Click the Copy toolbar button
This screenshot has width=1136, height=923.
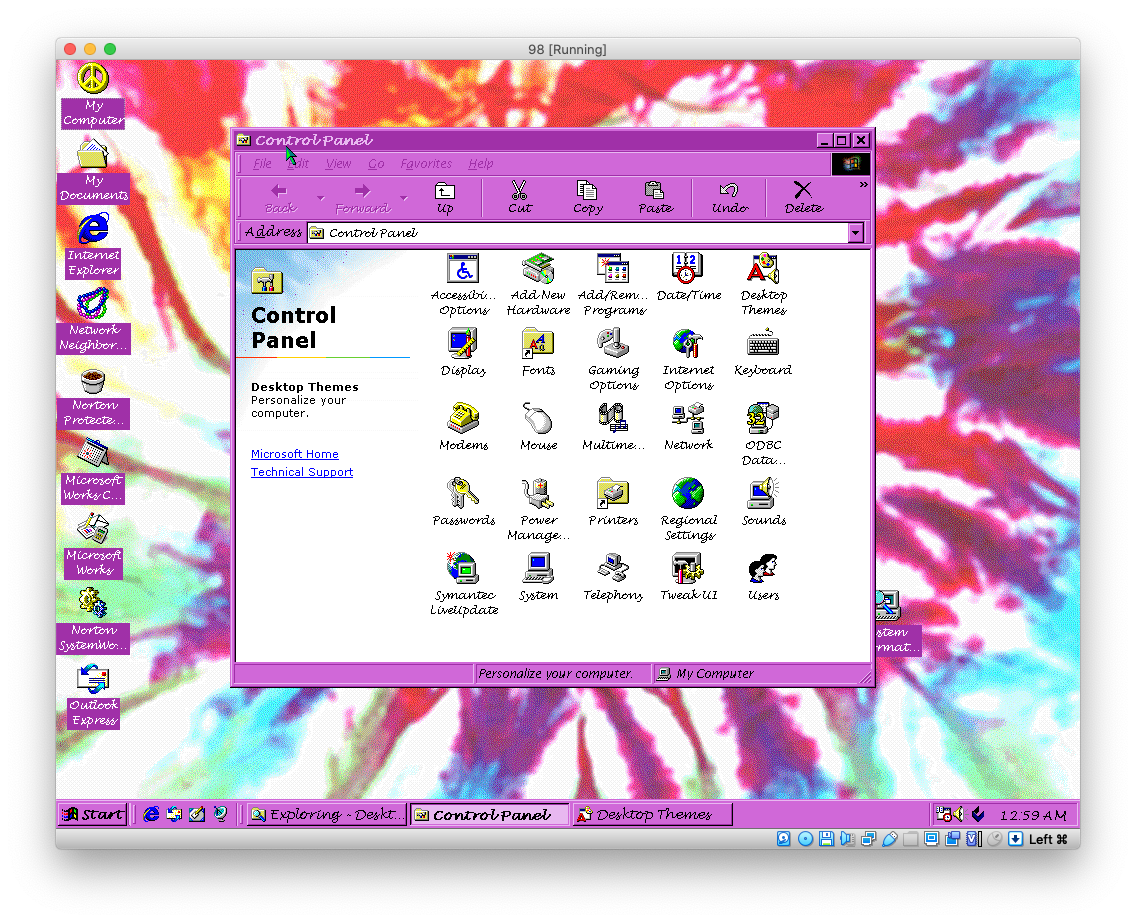coord(588,199)
